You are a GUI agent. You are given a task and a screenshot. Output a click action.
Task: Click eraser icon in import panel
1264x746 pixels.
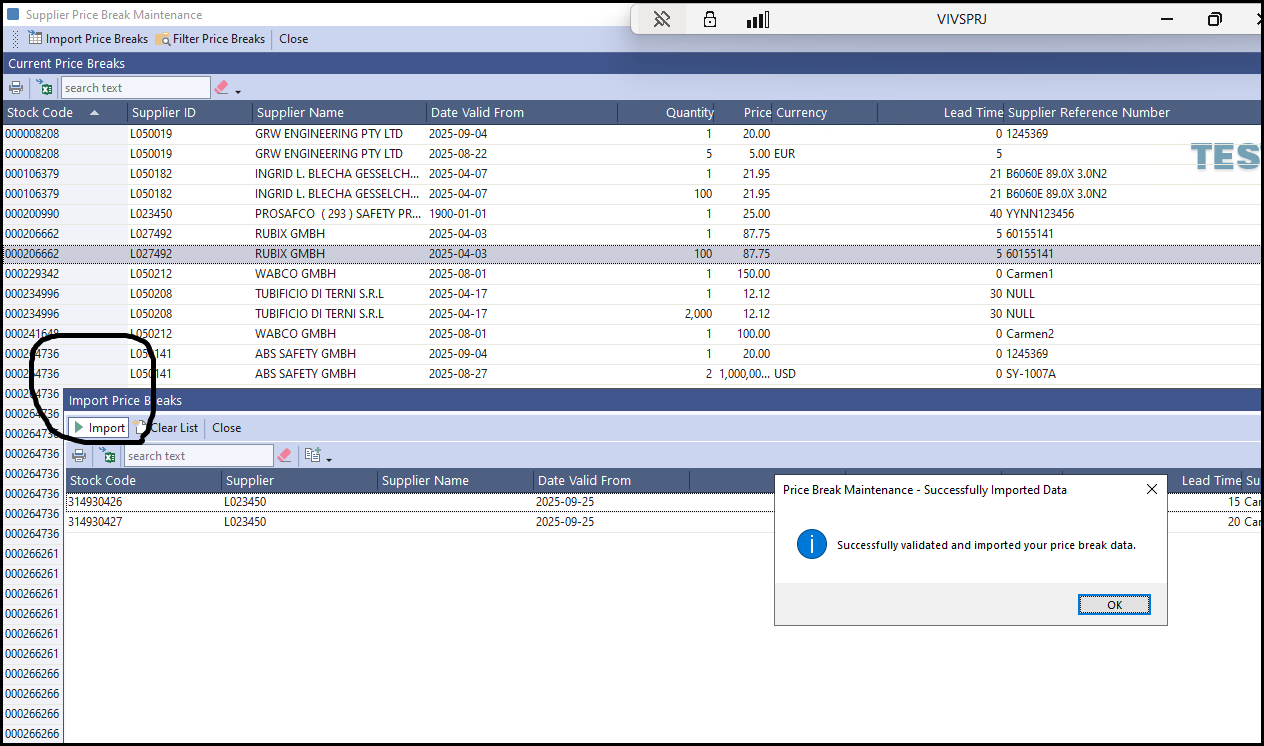pyautogui.click(x=284, y=456)
